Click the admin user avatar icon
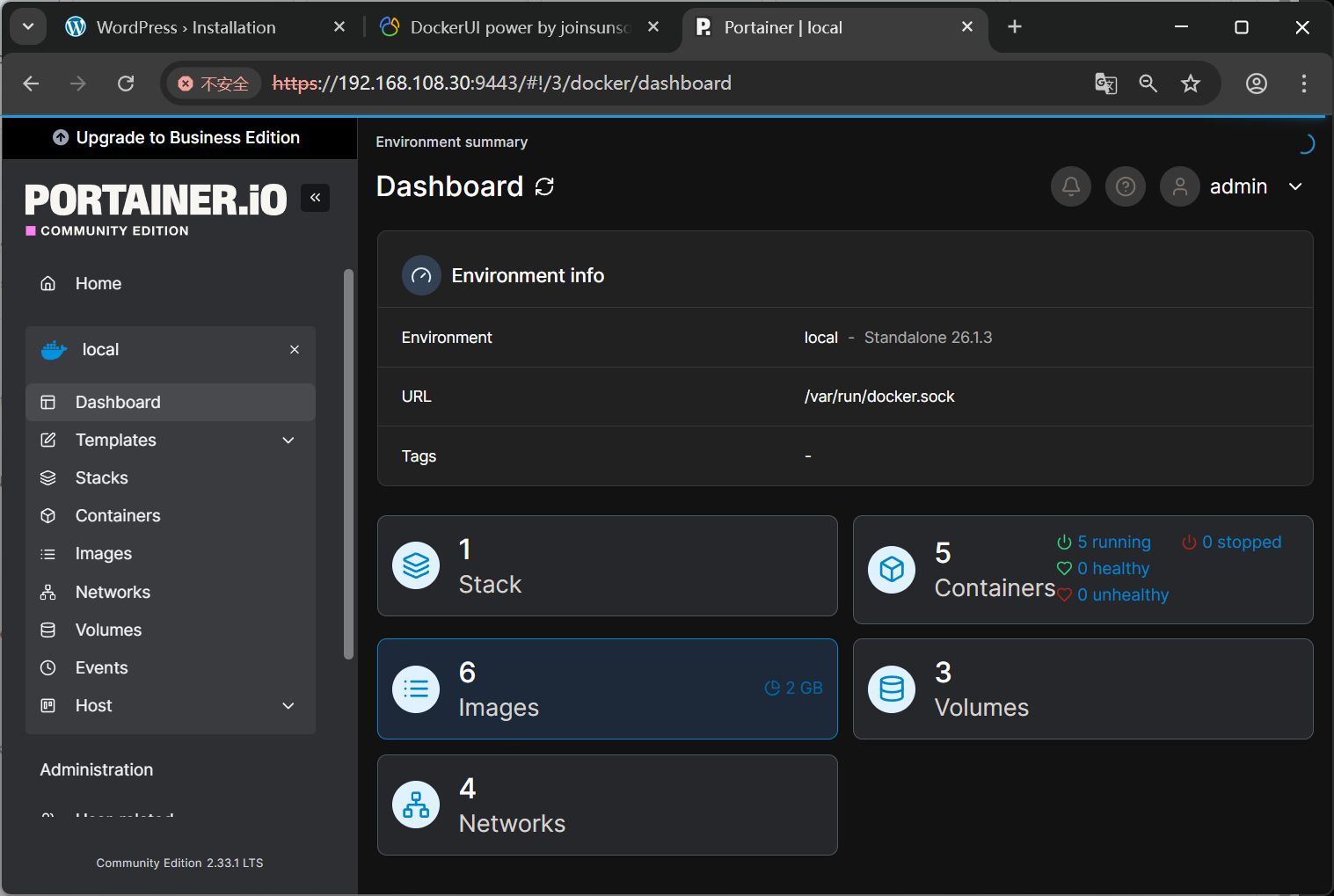The image size is (1334, 896). [1180, 186]
